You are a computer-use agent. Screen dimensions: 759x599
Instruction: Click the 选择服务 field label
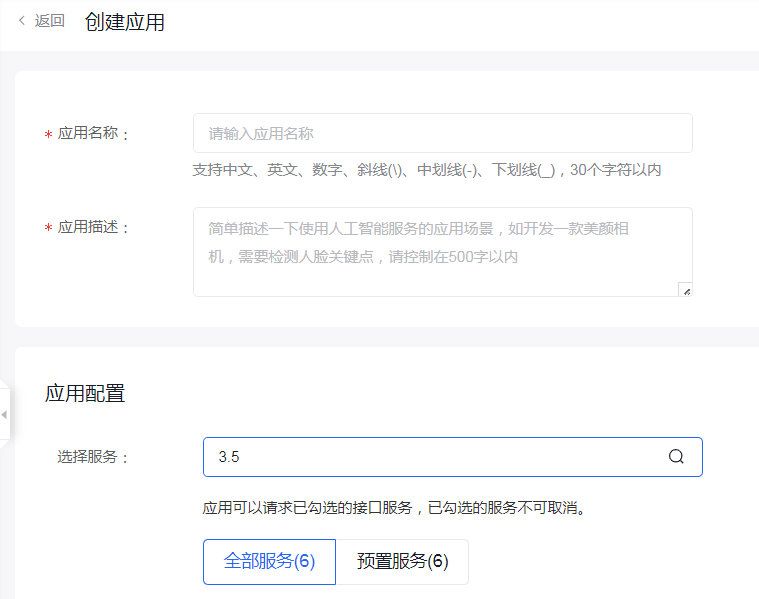coord(94,457)
